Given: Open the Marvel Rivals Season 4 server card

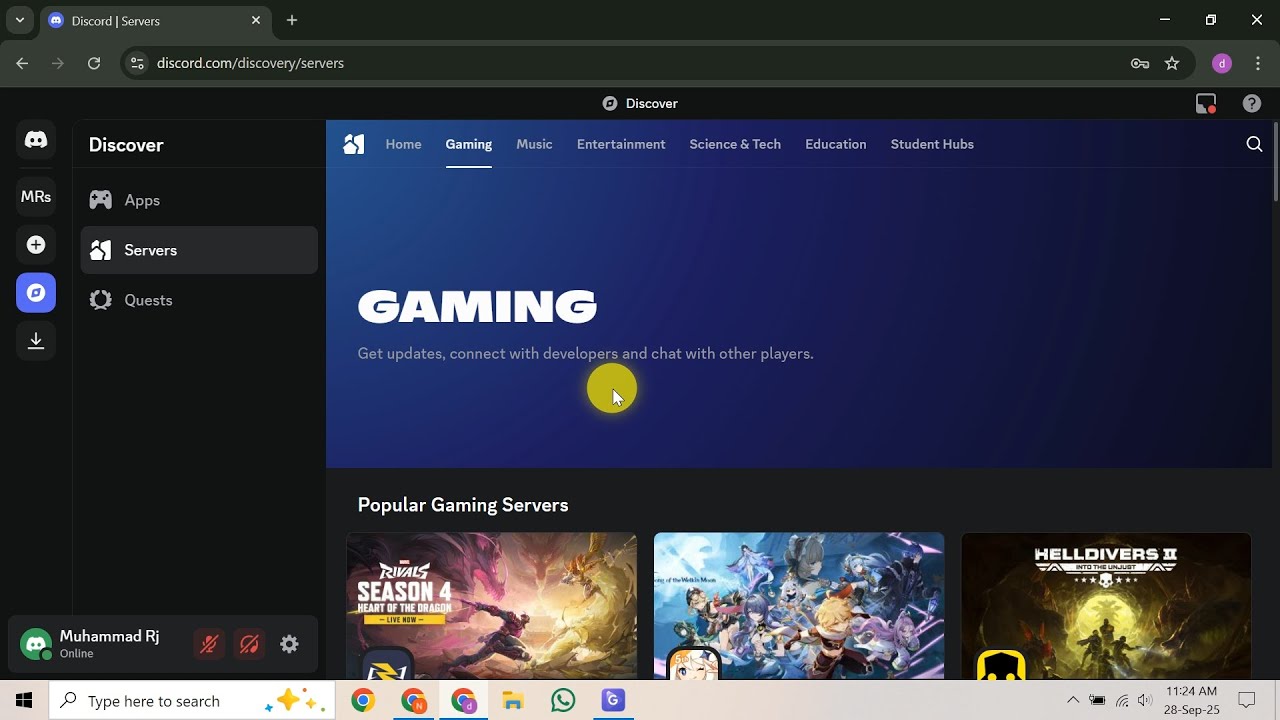Looking at the screenshot, I should (x=491, y=606).
